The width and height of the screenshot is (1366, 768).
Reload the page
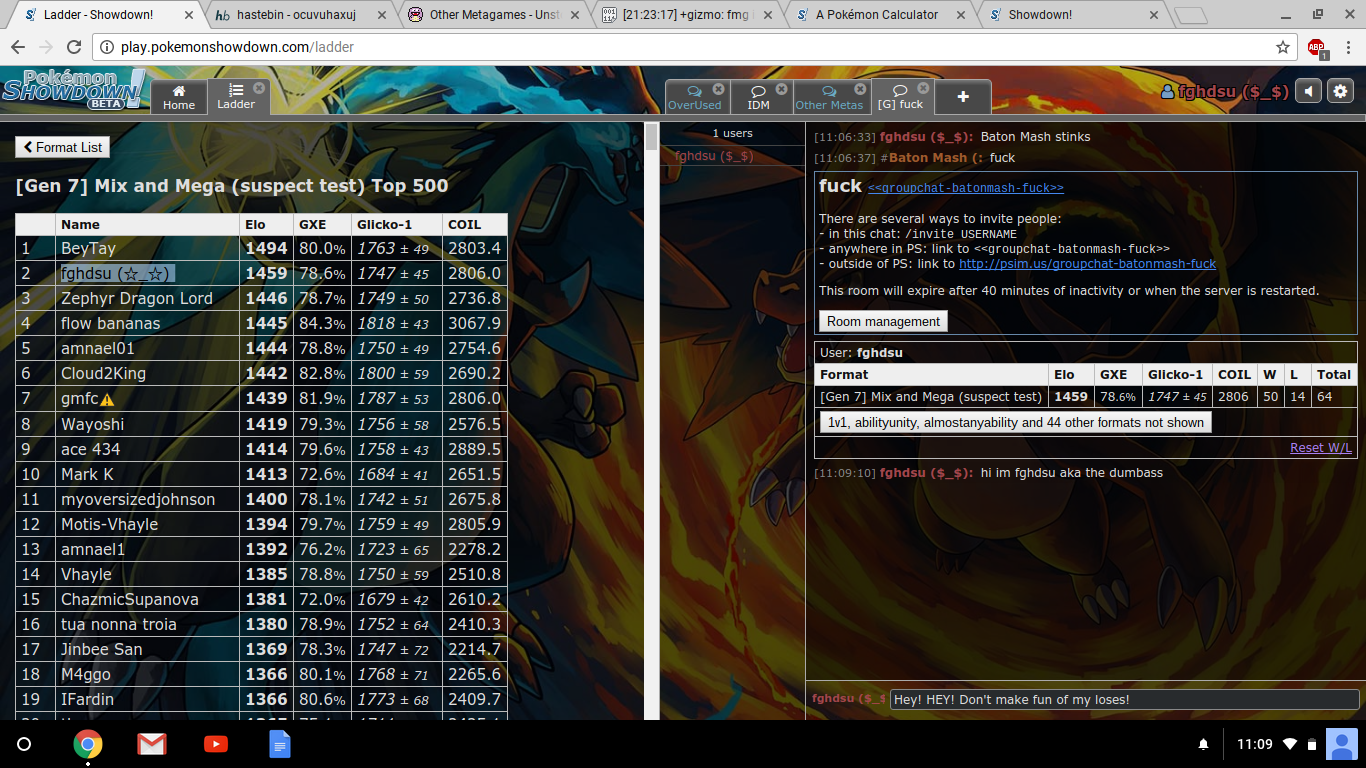74,47
